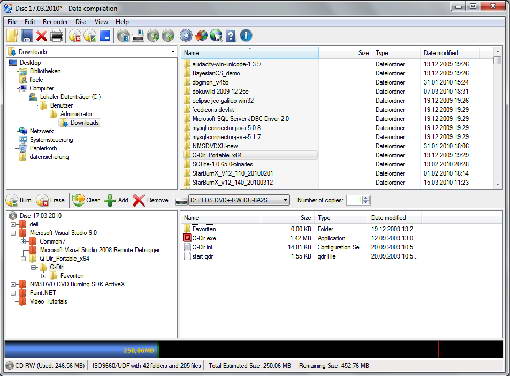This screenshot has height=376, width=510.
Task: Click the disc drive device icon in toolbar
Action: (x=138, y=36)
